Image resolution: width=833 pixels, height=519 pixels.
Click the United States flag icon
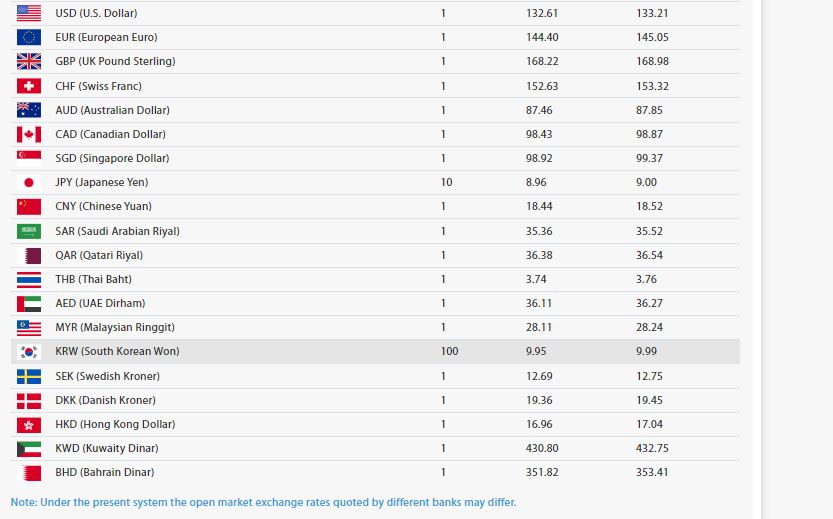pos(29,13)
